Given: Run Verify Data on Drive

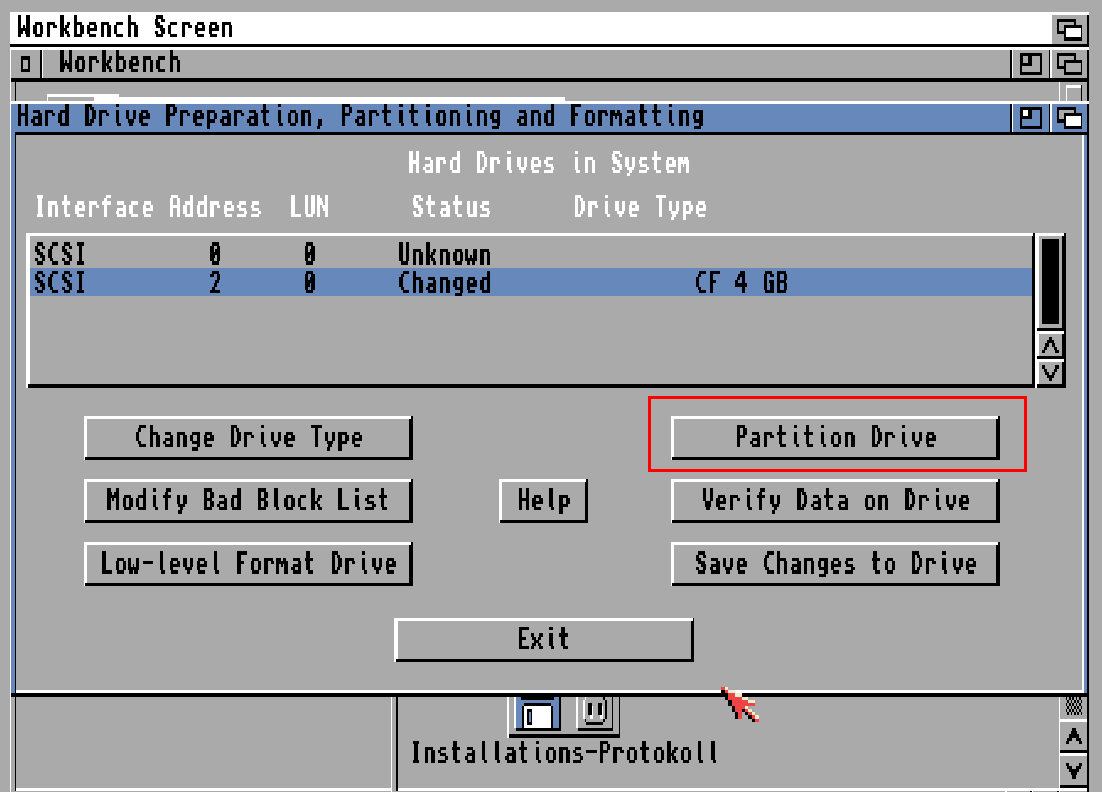Looking at the screenshot, I should click(835, 501).
